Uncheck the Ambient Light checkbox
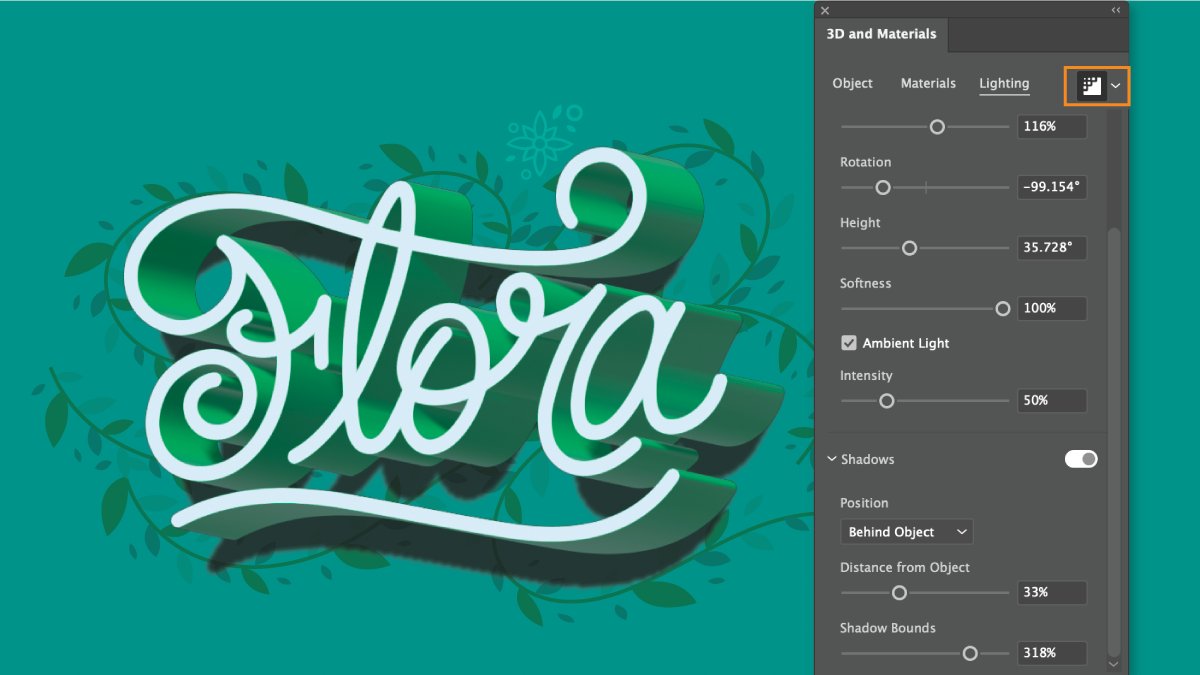This screenshot has width=1200, height=675. pyautogui.click(x=849, y=343)
